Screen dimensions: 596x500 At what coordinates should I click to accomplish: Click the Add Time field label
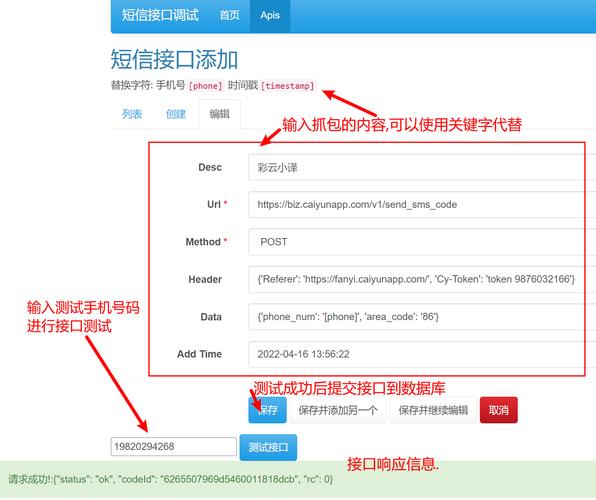coord(199,354)
